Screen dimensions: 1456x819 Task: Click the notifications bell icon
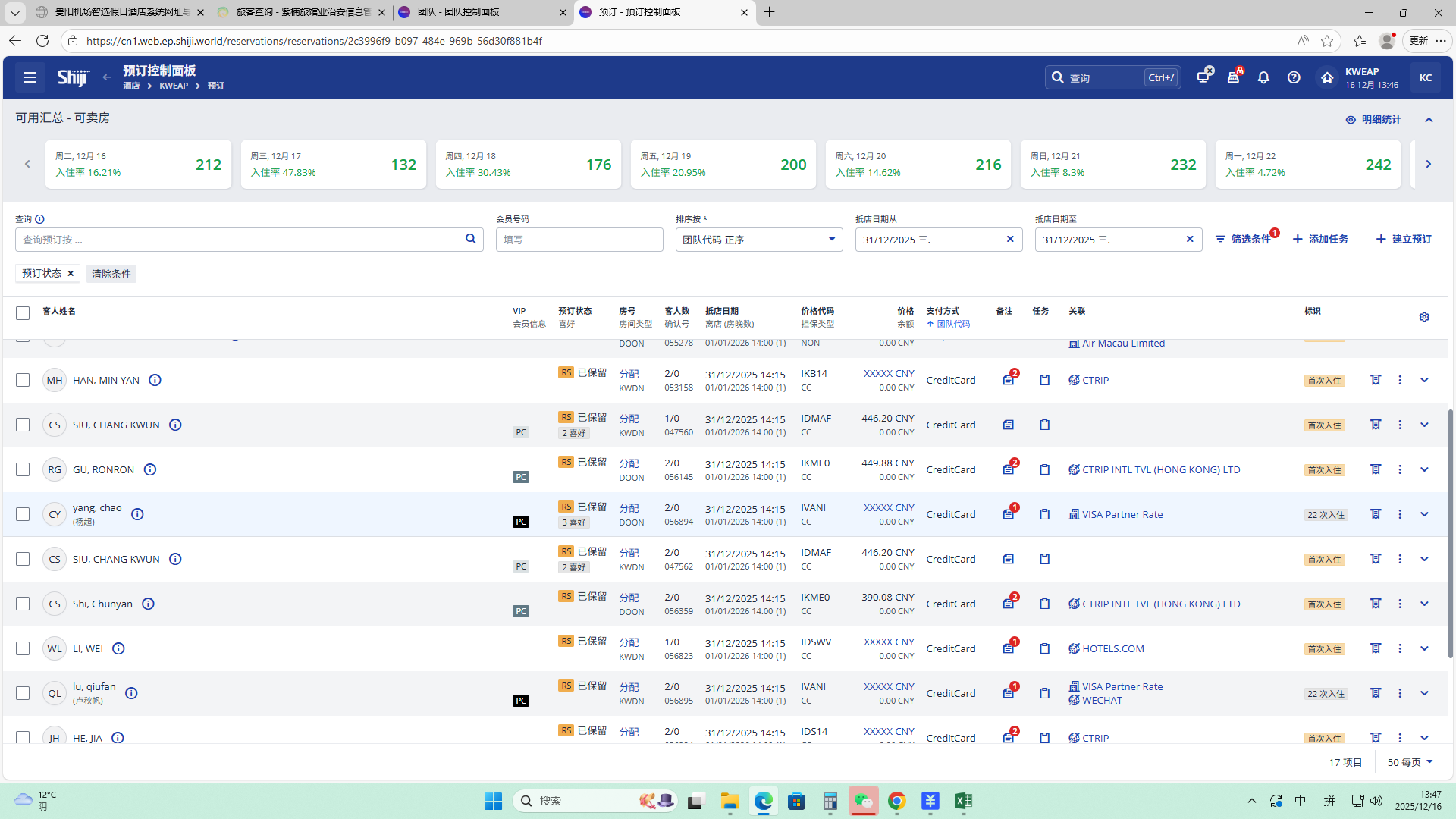pos(1263,77)
